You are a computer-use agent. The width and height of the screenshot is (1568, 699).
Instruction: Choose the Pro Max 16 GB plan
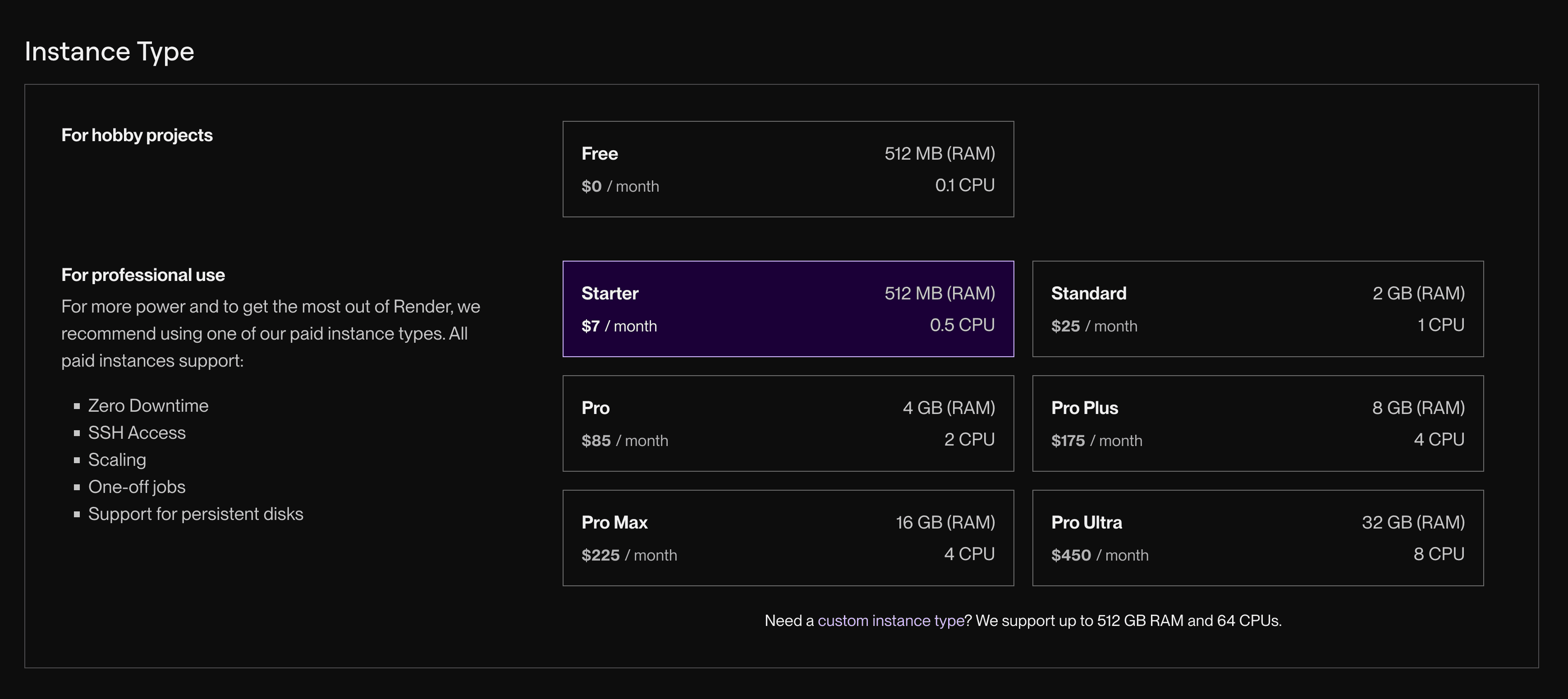pos(788,538)
